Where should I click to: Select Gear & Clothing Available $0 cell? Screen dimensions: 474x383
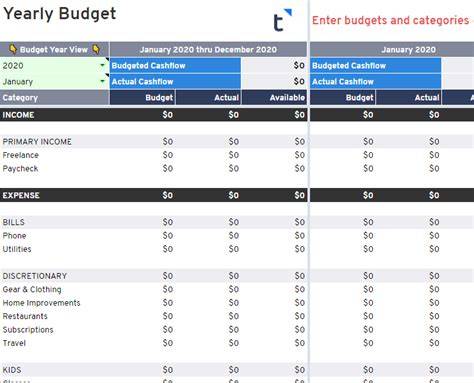click(x=300, y=289)
